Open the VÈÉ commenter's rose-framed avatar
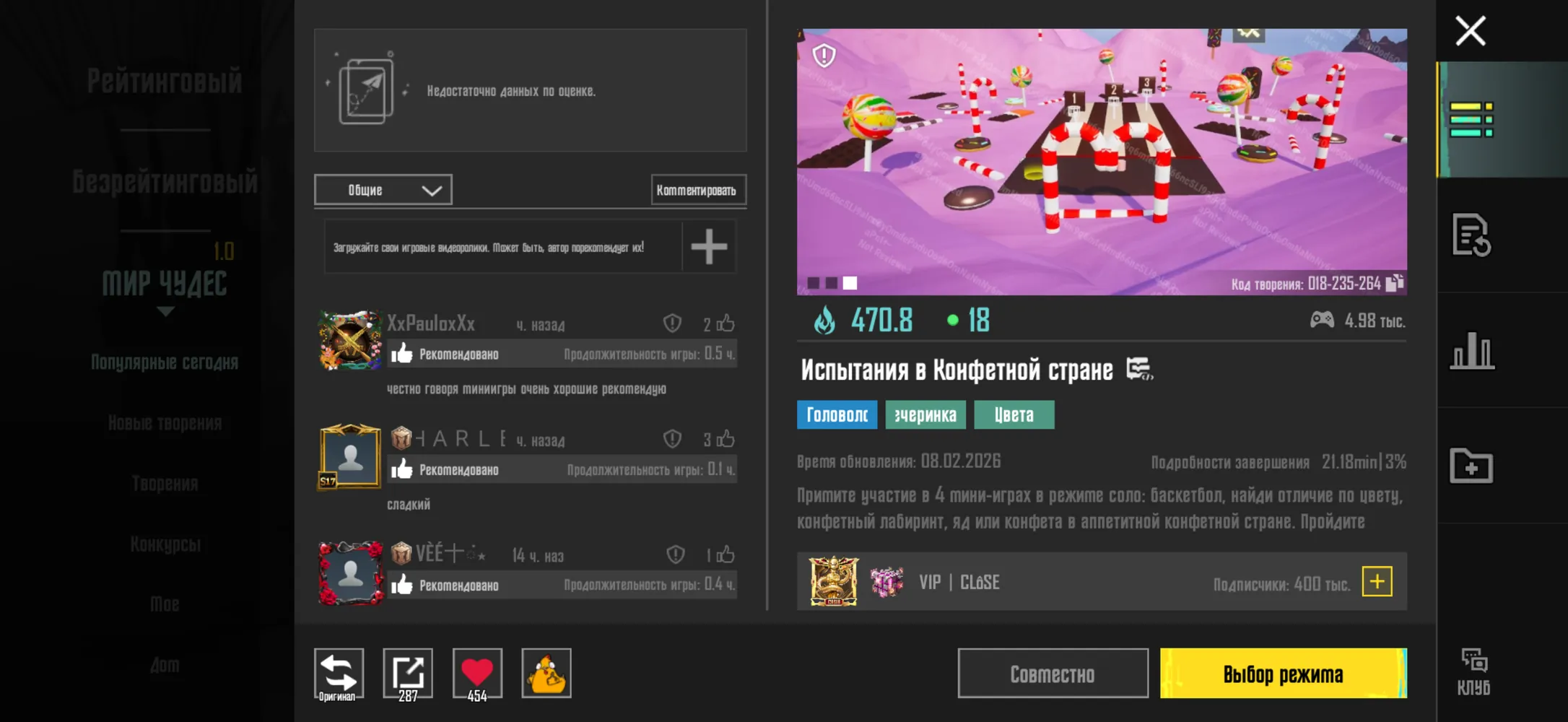The image size is (1568, 722). pyautogui.click(x=350, y=573)
